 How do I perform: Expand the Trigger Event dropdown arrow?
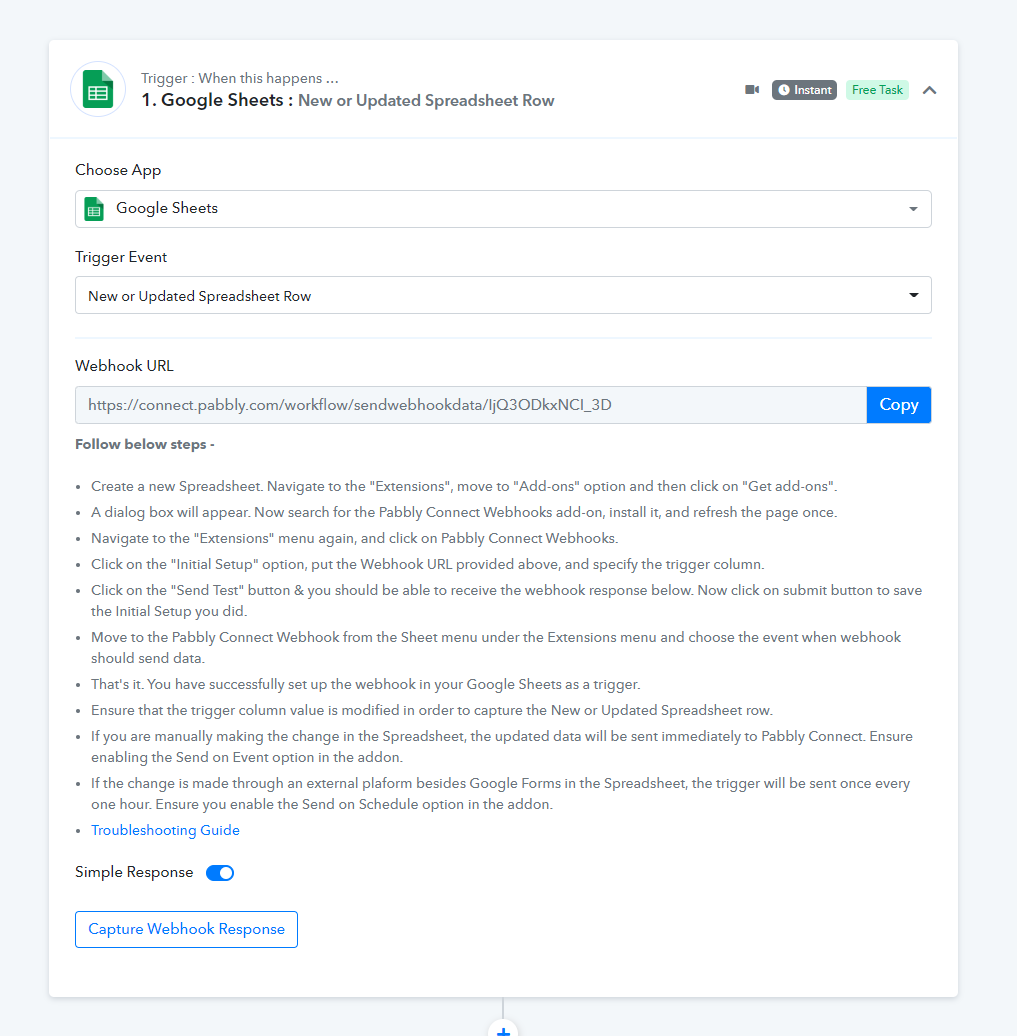coord(913,295)
